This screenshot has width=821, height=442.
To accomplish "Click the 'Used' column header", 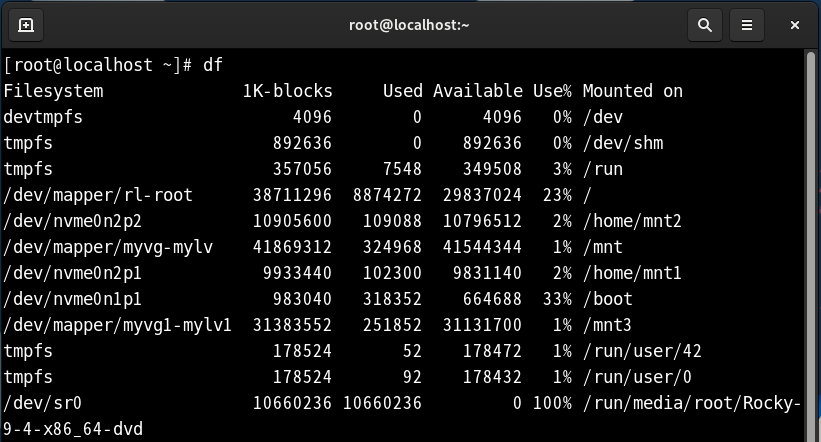I will point(403,91).
